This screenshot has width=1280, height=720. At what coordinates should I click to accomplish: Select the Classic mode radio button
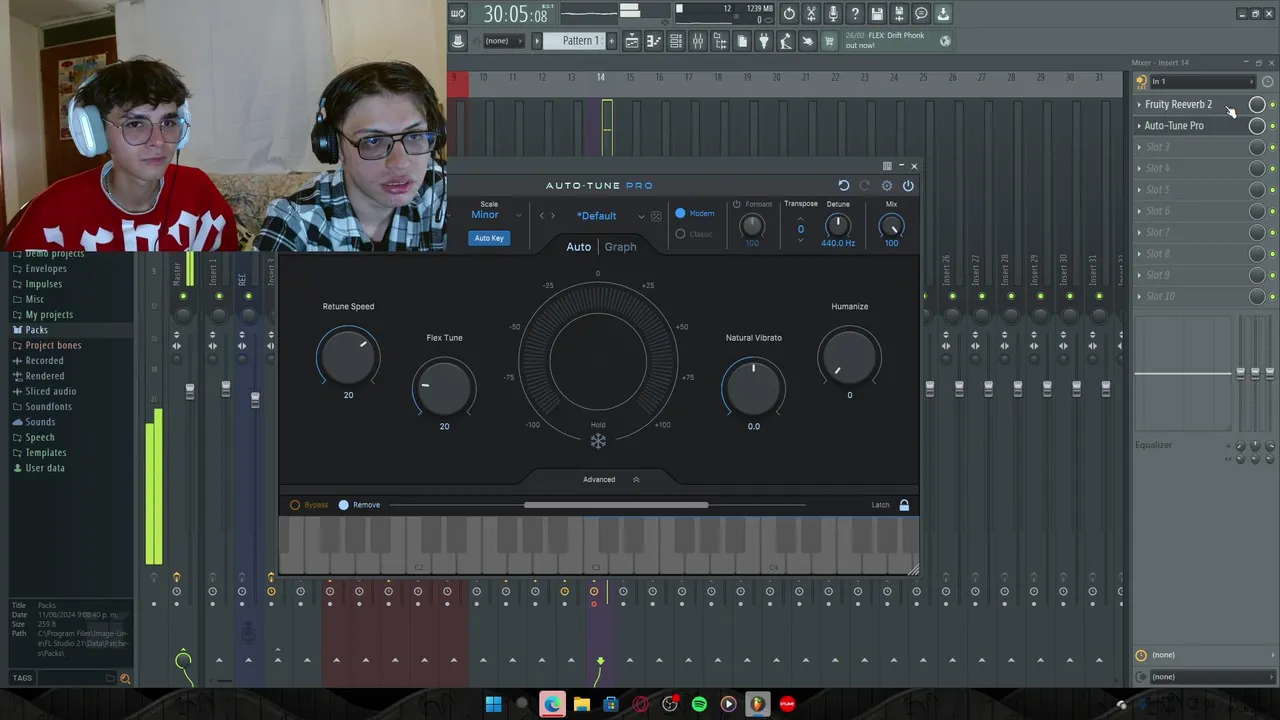point(681,234)
